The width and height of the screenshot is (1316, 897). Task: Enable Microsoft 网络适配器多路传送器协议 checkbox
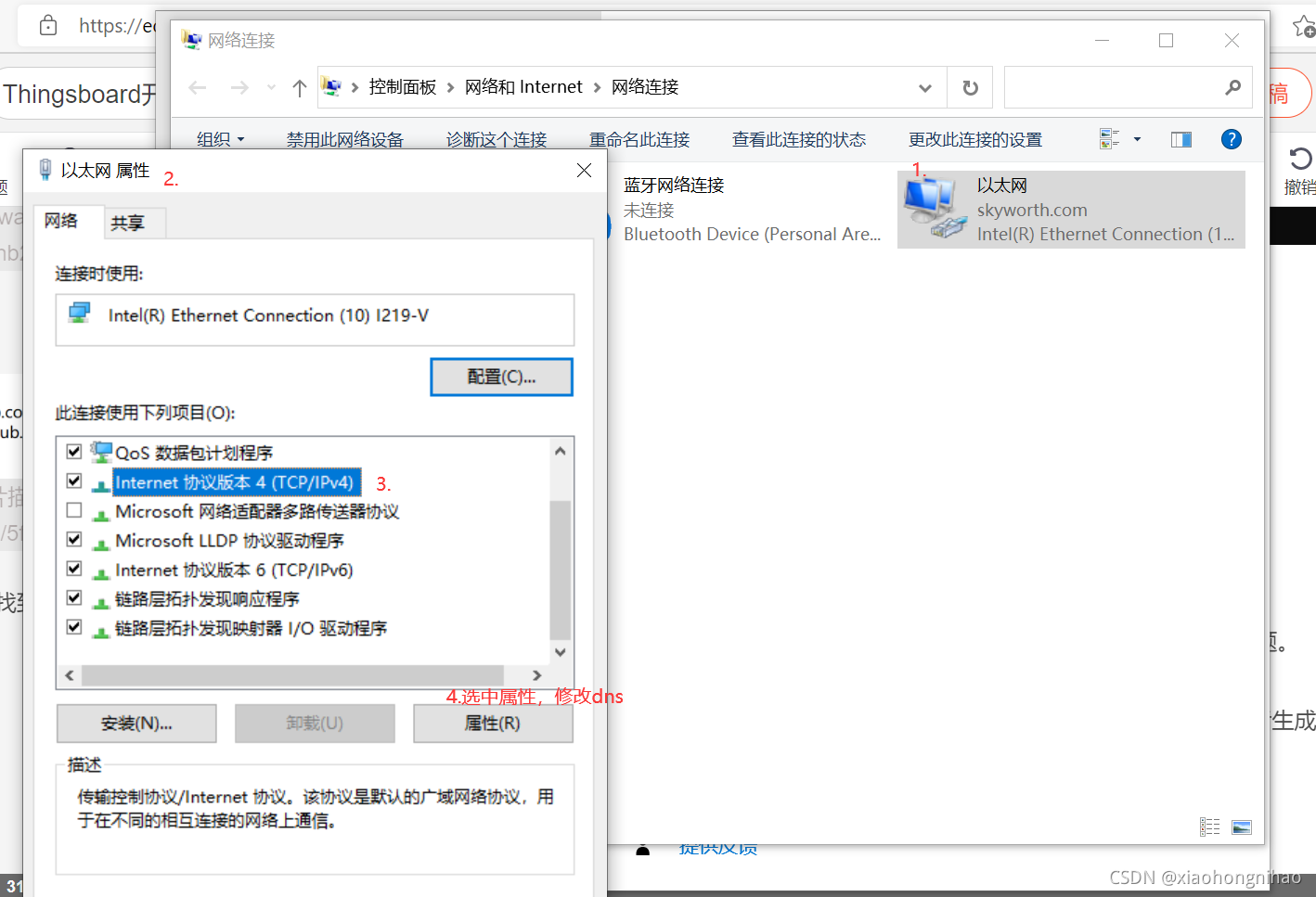pyautogui.click(x=74, y=510)
